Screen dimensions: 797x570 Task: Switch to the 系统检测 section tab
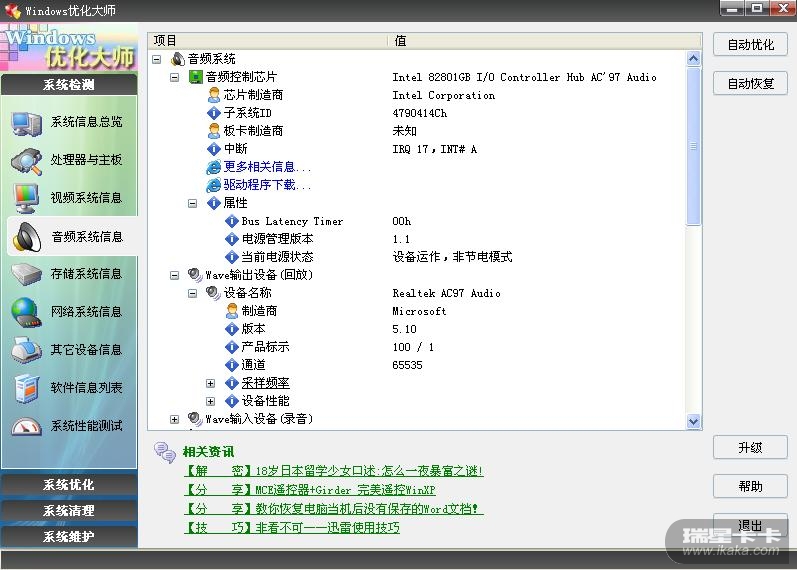pyautogui.click(x=69, y=85)
